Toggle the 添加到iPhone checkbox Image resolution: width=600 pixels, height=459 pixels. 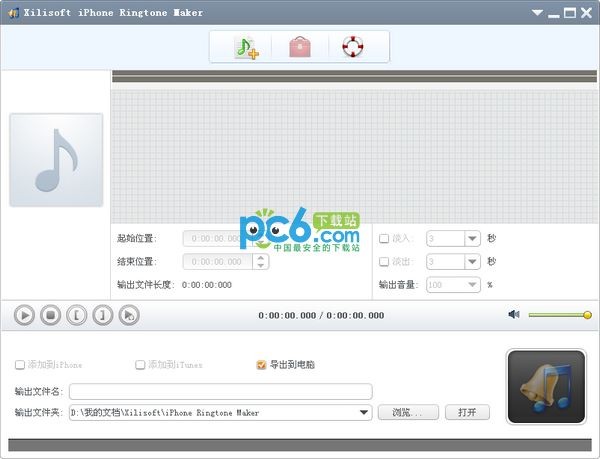[20, 365]
